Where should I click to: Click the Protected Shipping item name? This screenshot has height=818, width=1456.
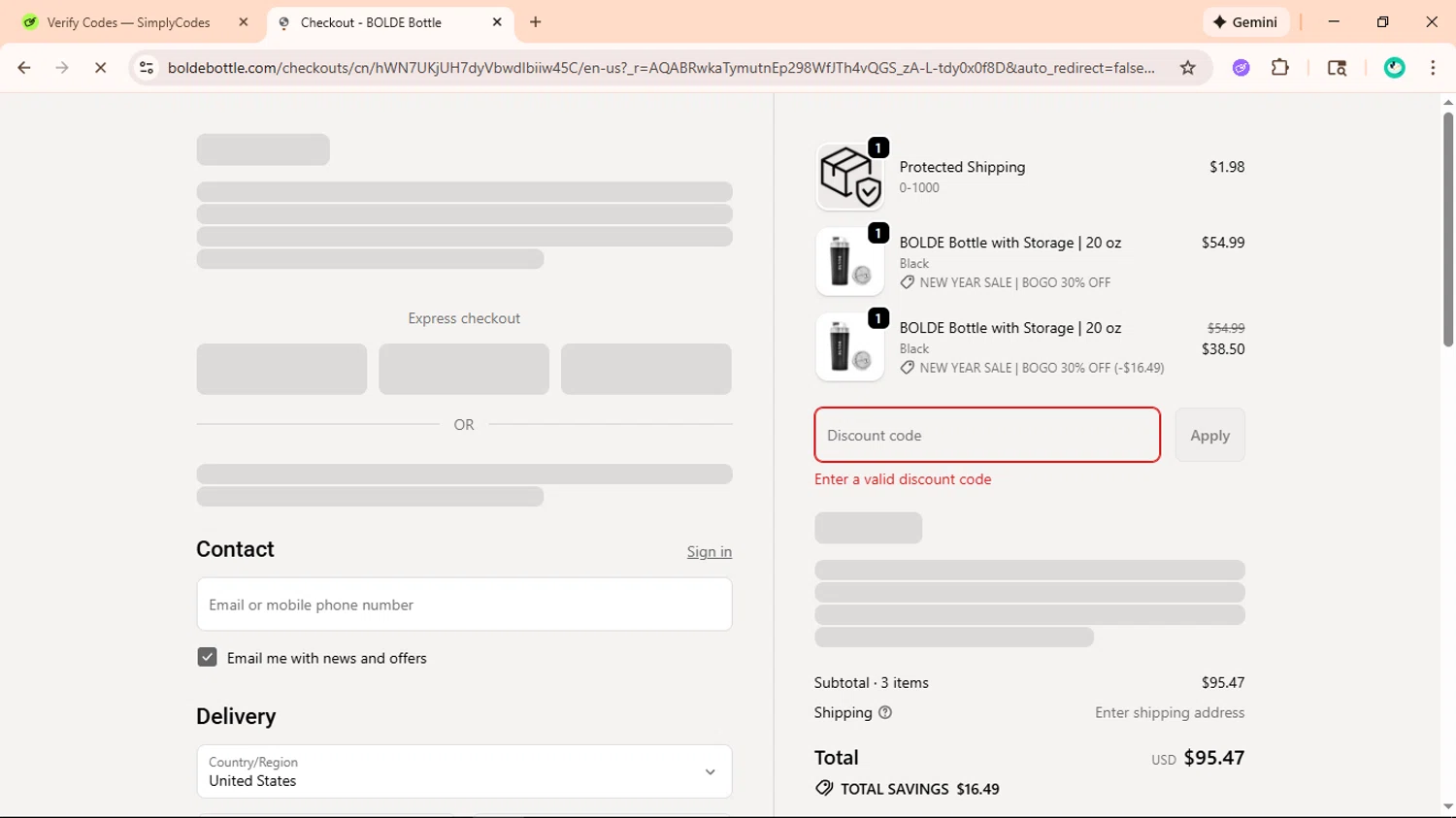pyautogui.click(x=962, y=167)
